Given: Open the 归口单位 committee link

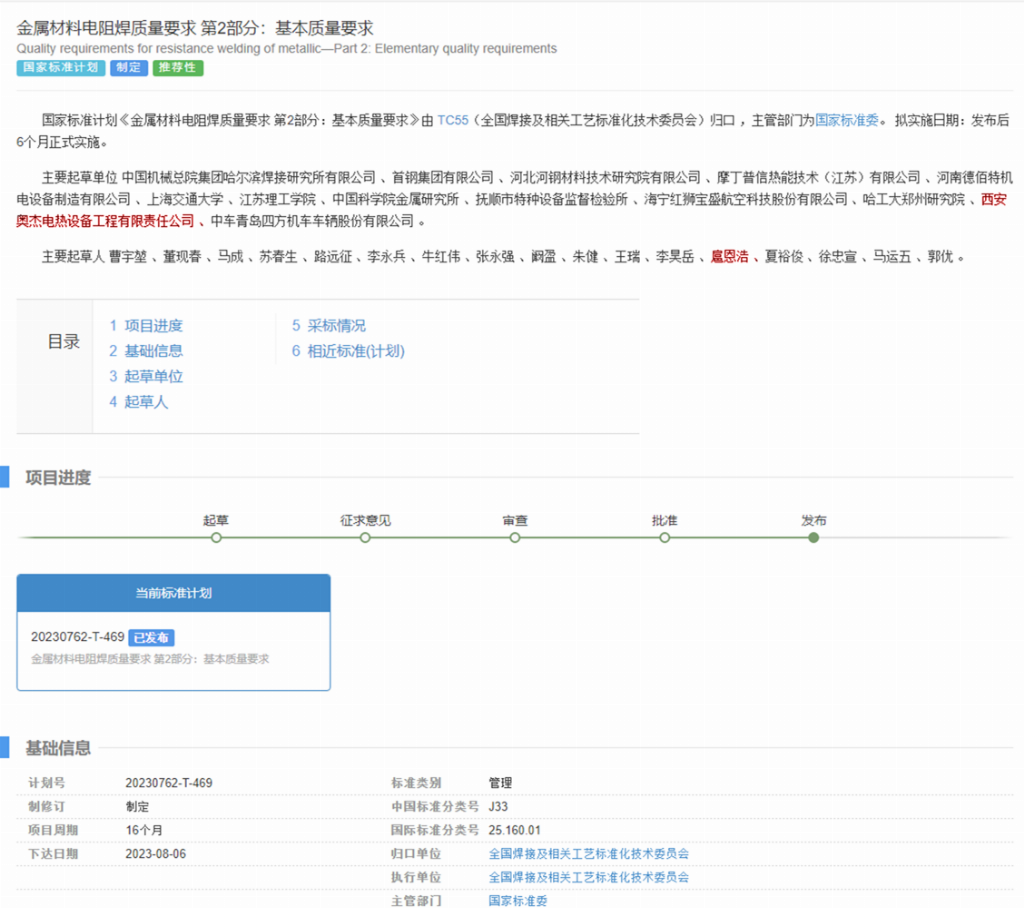Looking at the screenshot, I should coord(588,854).
